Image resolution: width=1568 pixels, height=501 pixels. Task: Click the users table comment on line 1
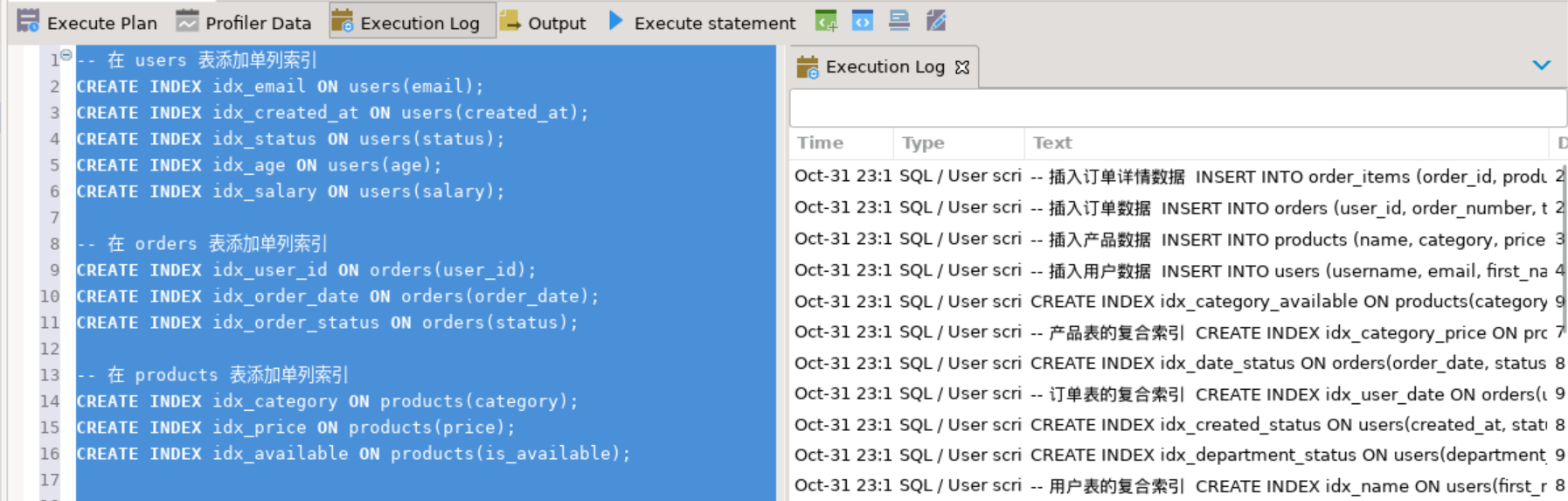197,60
